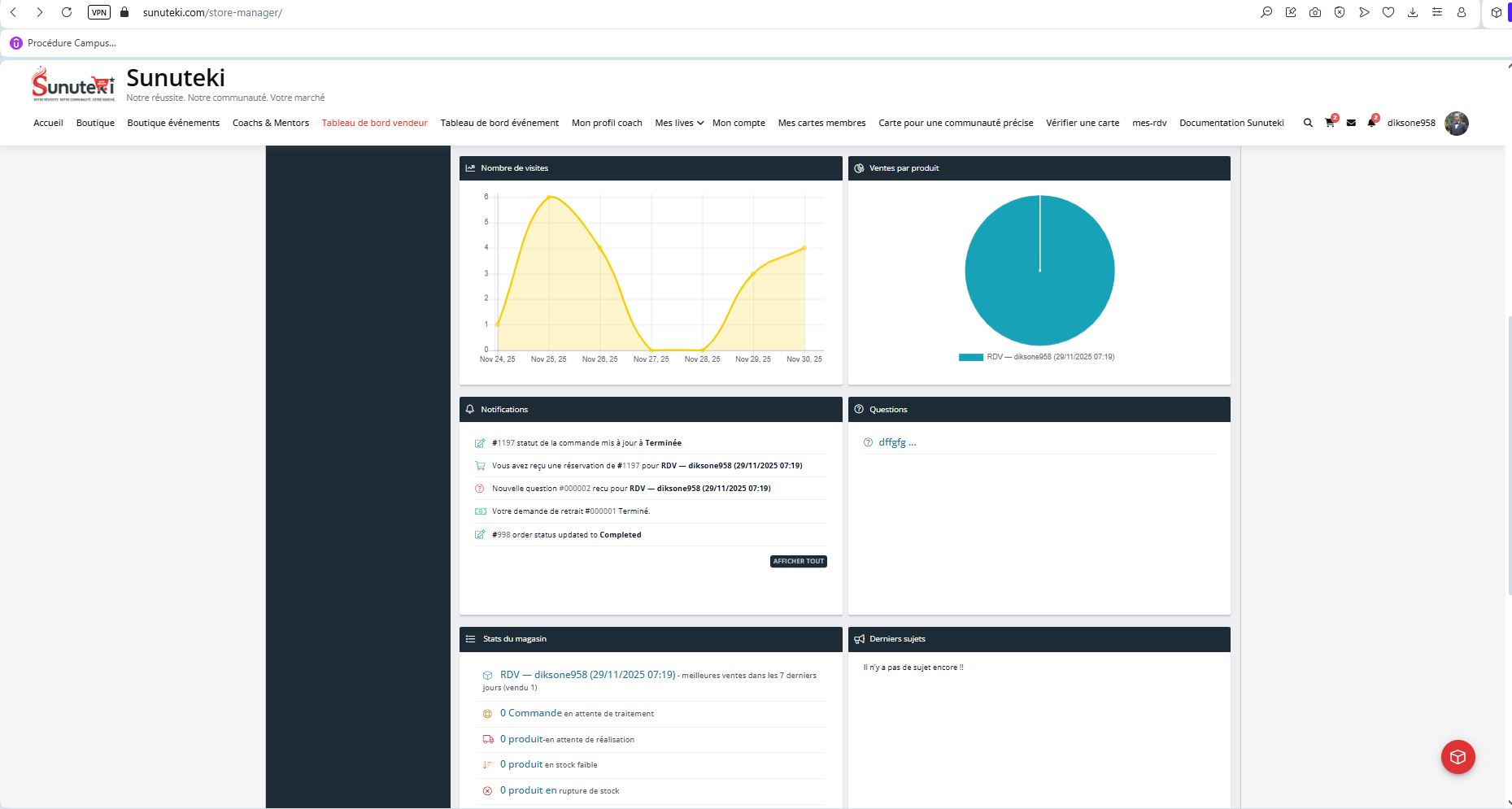Reload the page with browser refresh icon
Viewport: 1512px width, 809px height.
(x=67, y=12)
